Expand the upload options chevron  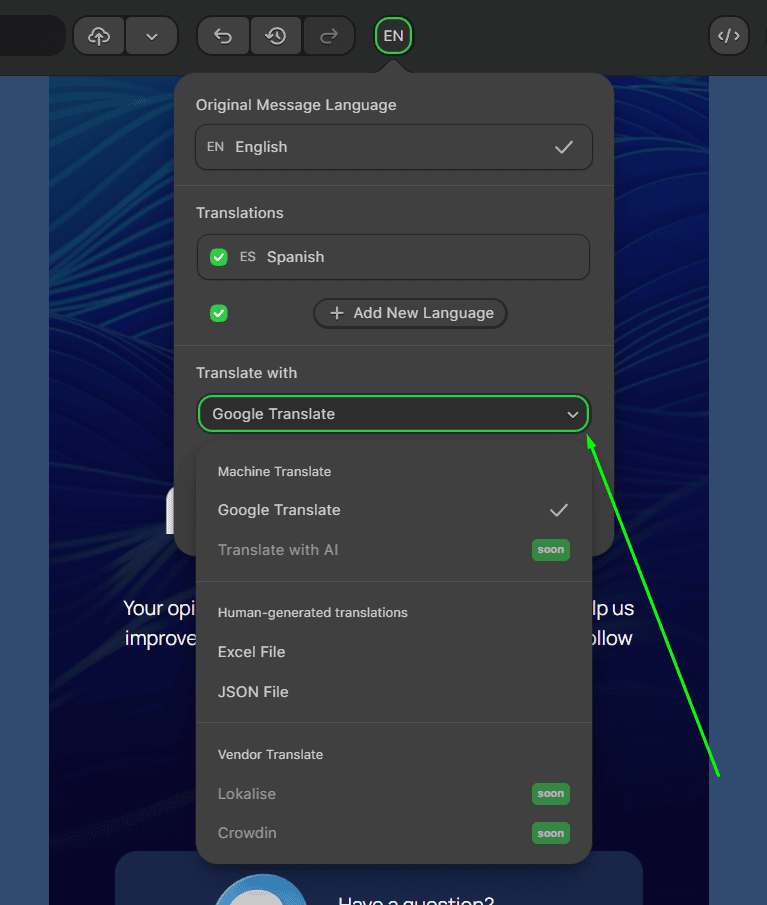click(x=152, y=36)
